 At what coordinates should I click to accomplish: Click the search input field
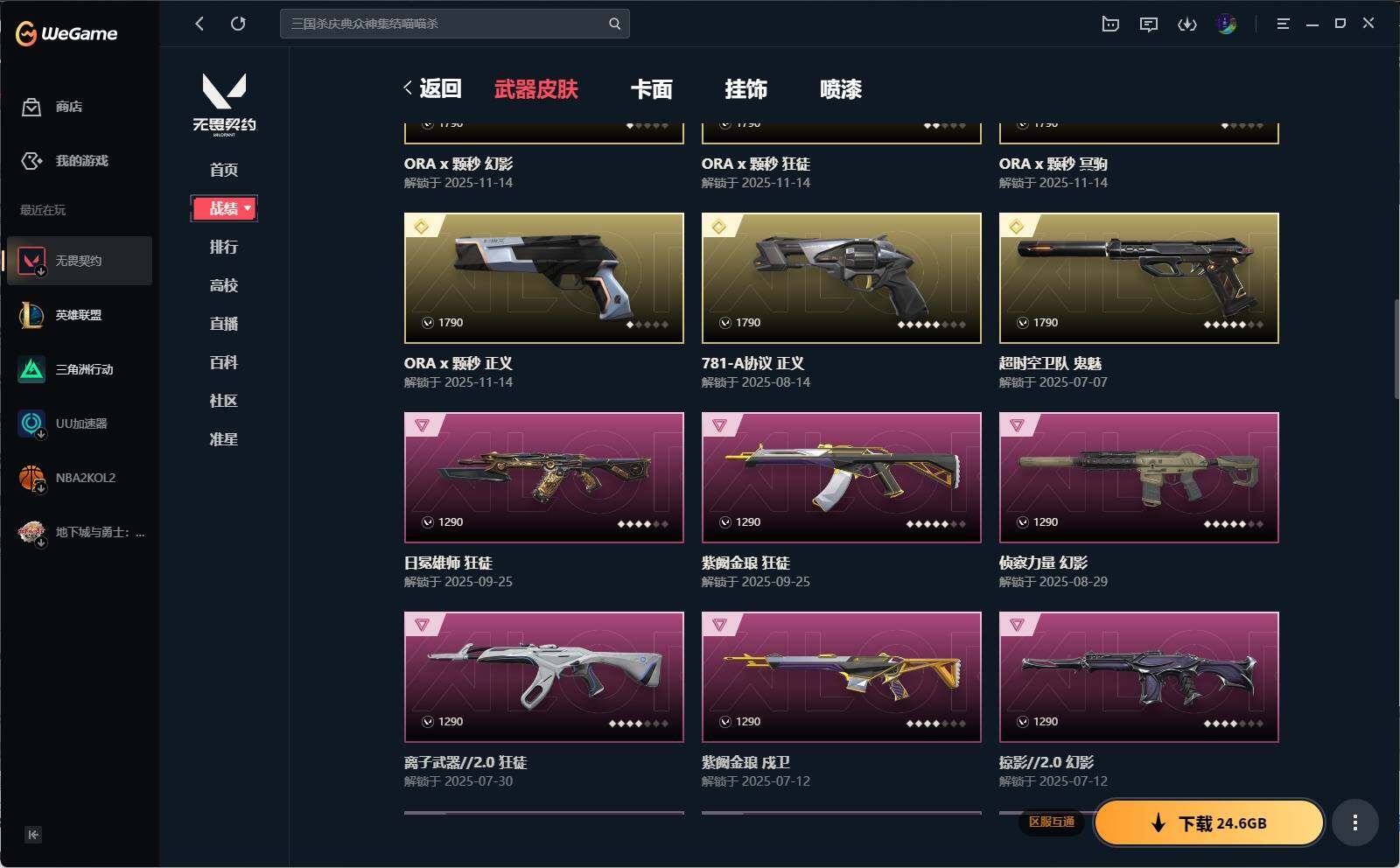coord(444,24)
